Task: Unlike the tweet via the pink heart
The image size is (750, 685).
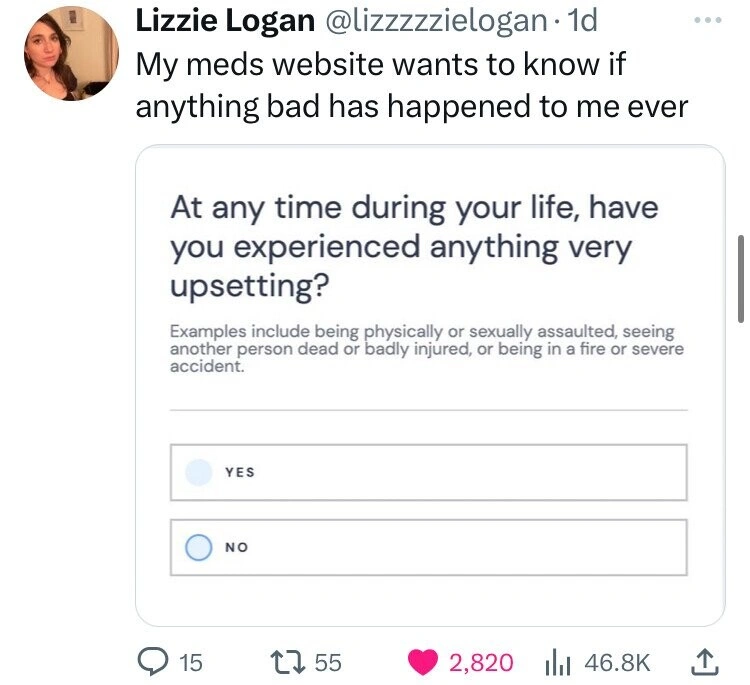Action: [423, 661]
